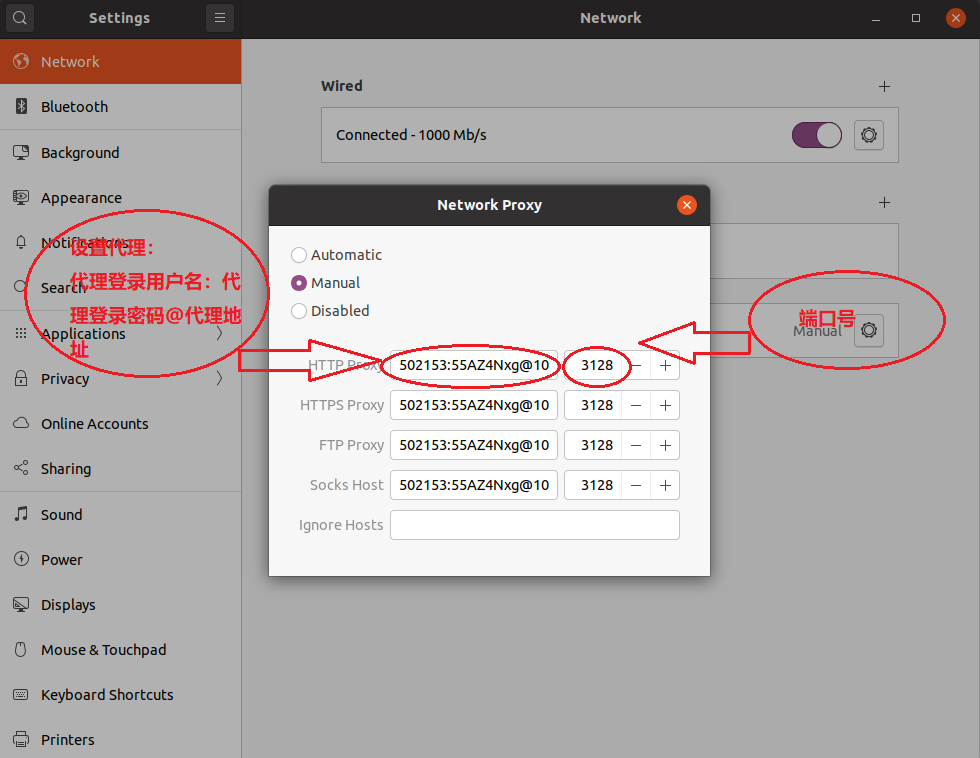
Task: Decrease HTTPS Proxy port with minus
Action: 636,406
